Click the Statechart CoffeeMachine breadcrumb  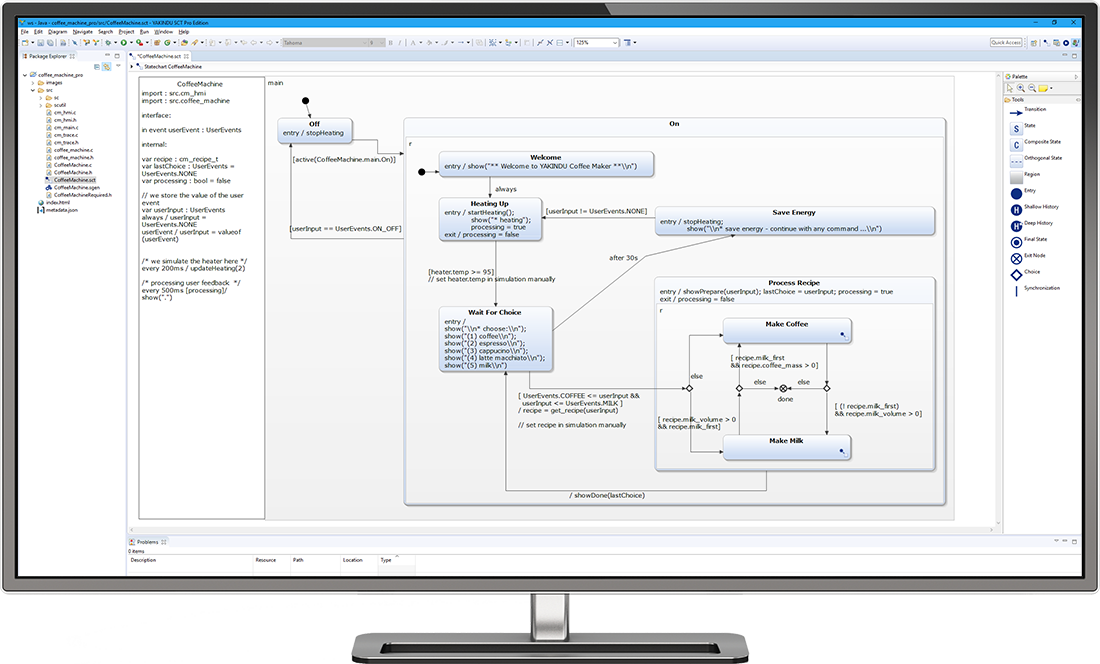172,66
